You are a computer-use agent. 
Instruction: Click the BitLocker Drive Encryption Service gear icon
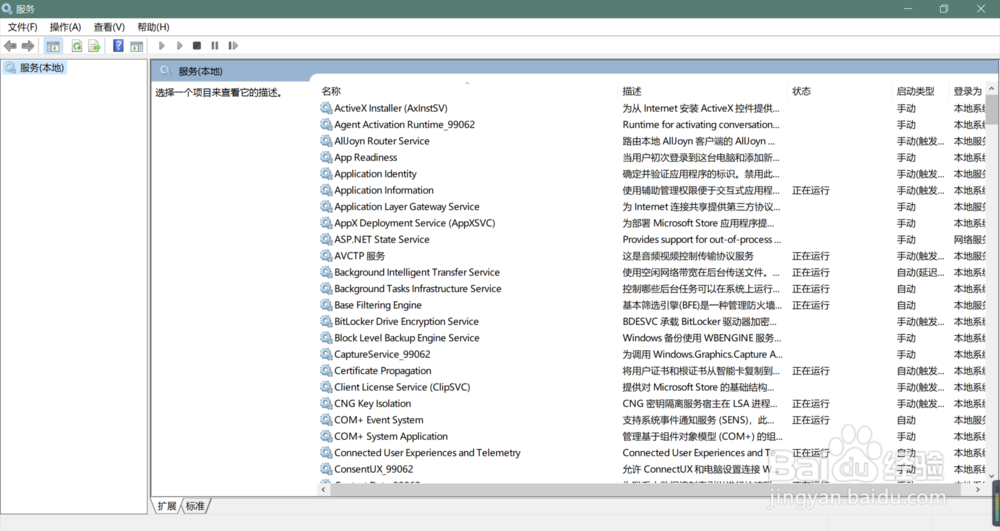(326, 321)
